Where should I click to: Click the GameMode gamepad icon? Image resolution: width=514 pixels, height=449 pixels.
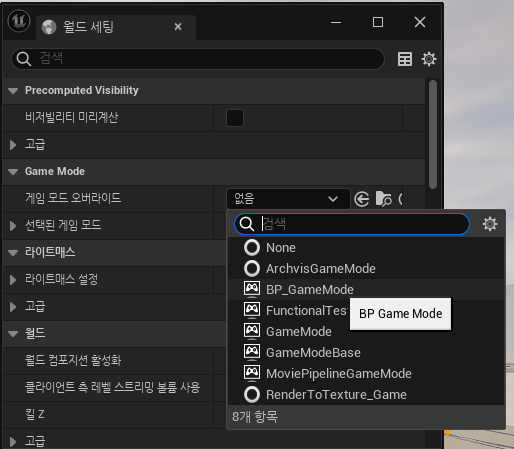click(252, 331)
